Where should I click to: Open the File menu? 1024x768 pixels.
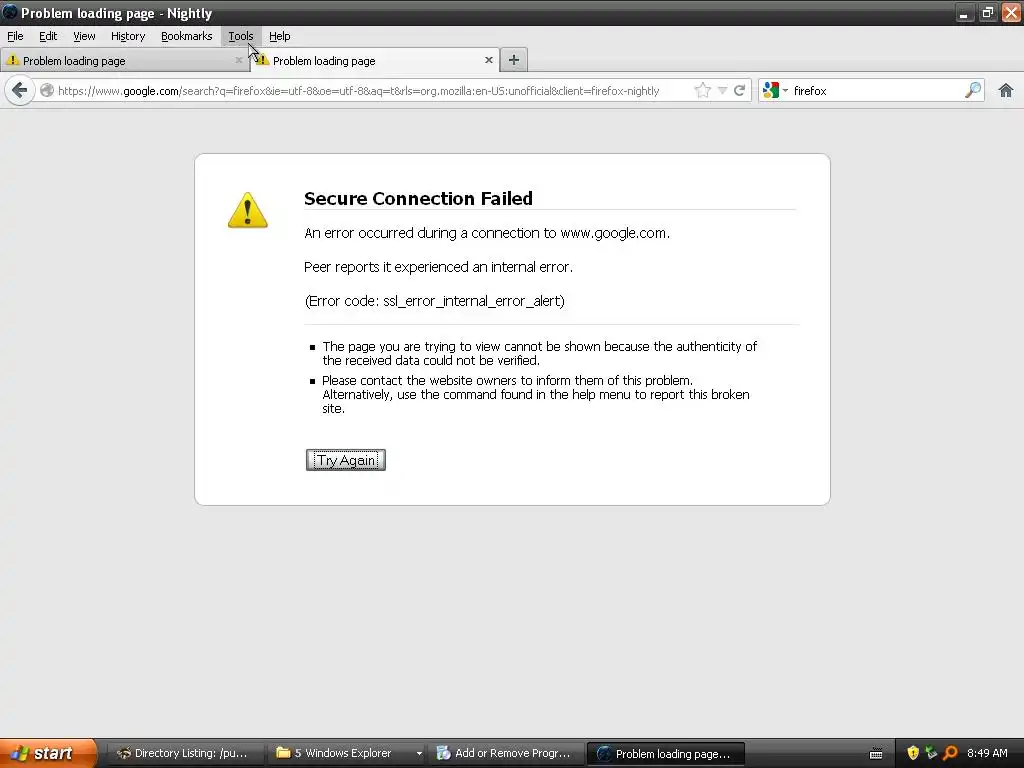coord(15,37)
